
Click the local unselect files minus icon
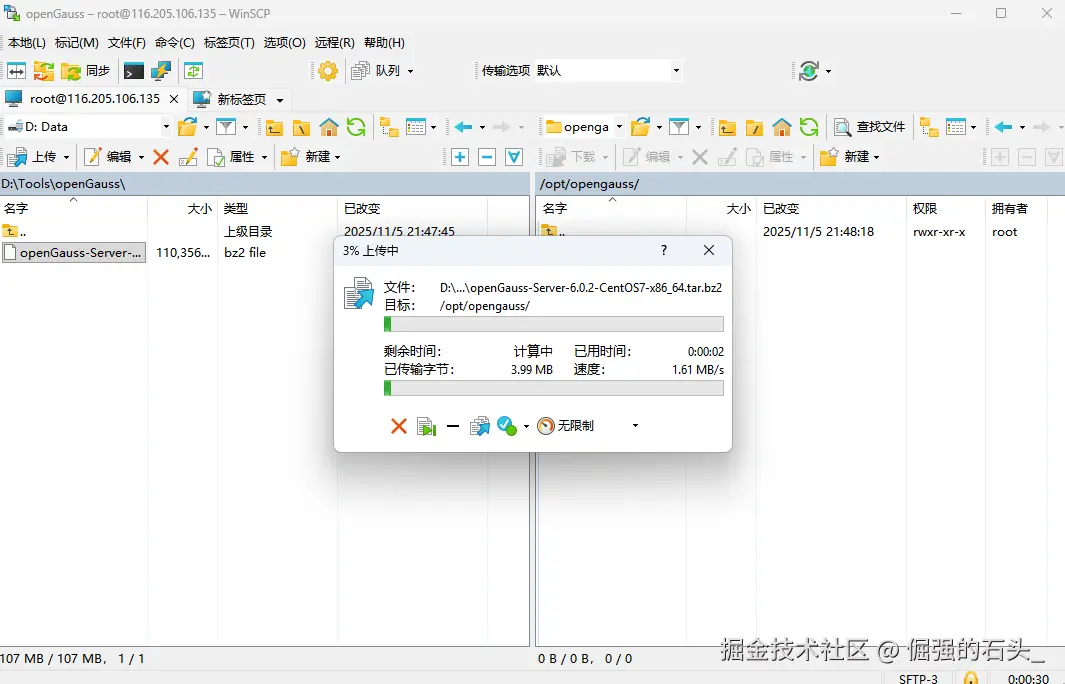pos(487,157)
